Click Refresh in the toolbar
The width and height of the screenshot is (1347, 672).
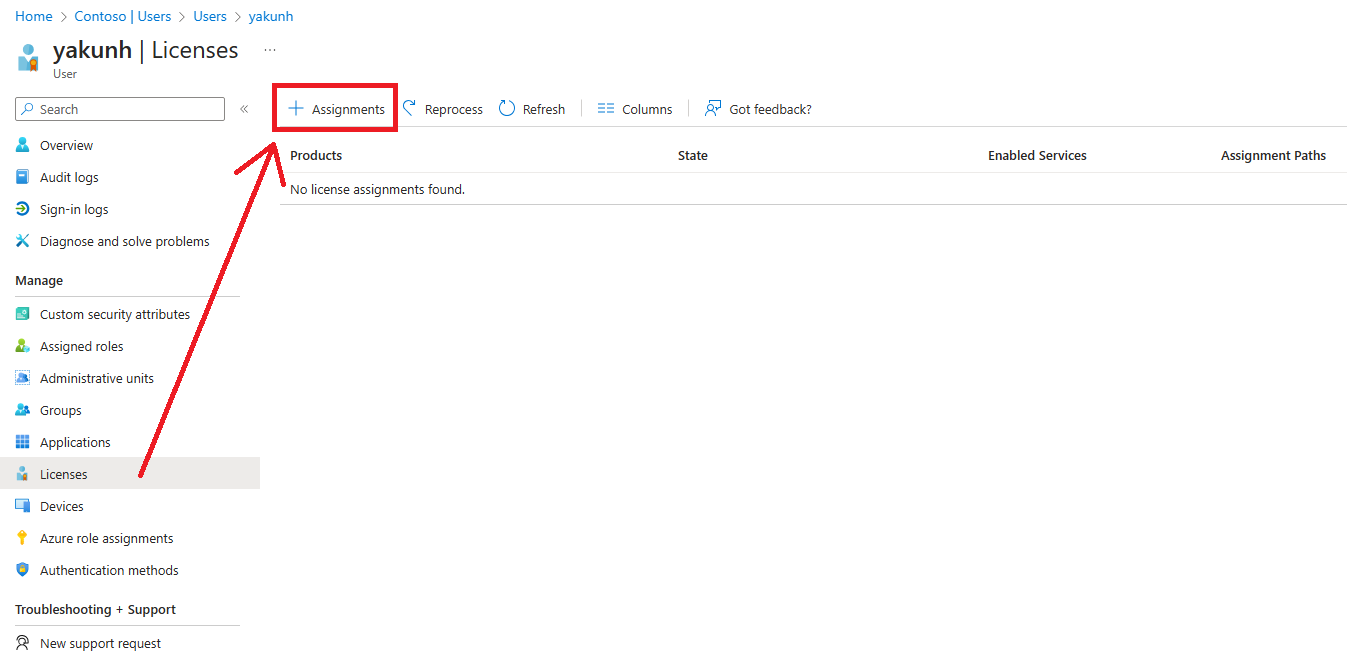(532, 109)
